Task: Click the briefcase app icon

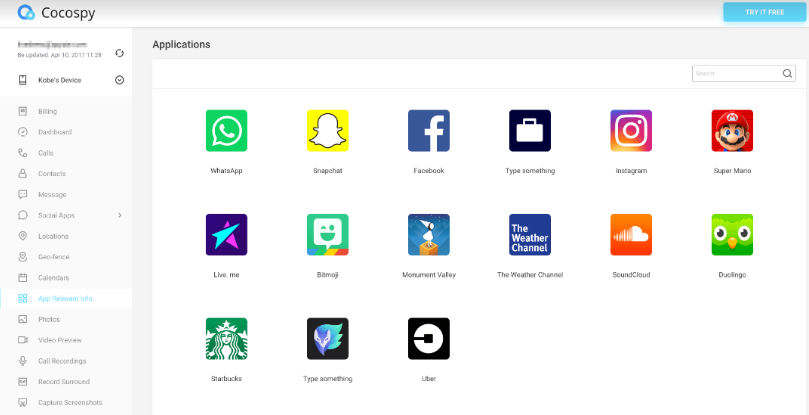Action: tap(530, 131)
